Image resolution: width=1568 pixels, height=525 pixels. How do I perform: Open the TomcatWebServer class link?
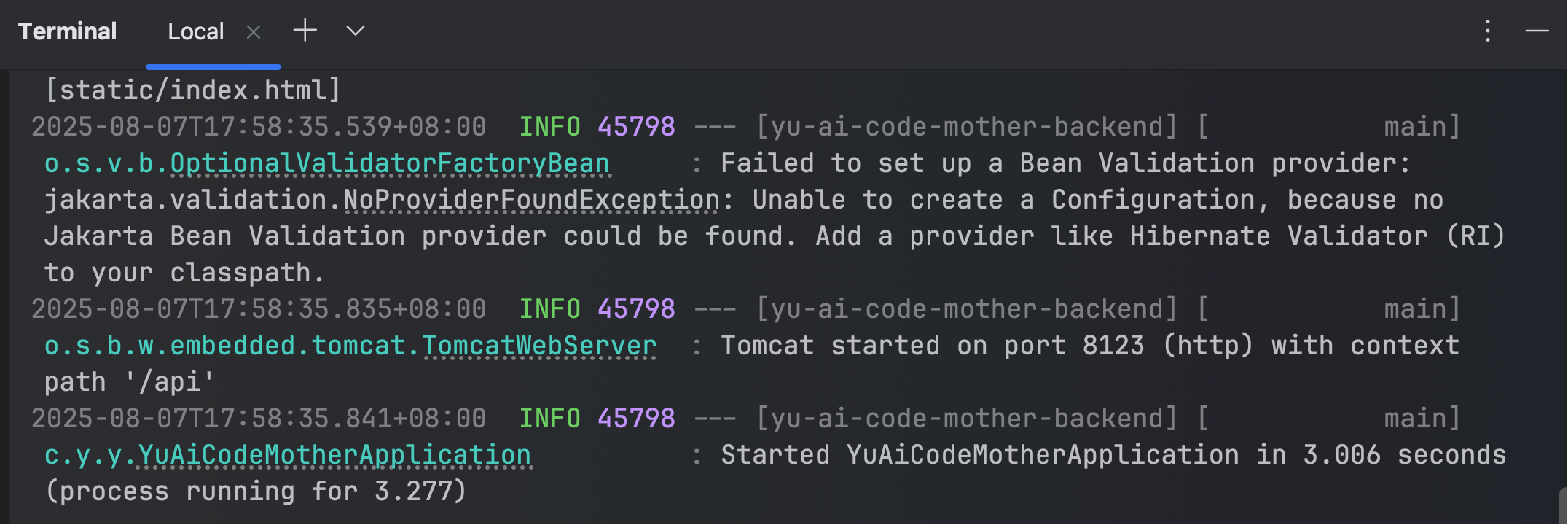pyautogui.click(x=538, y=346)
